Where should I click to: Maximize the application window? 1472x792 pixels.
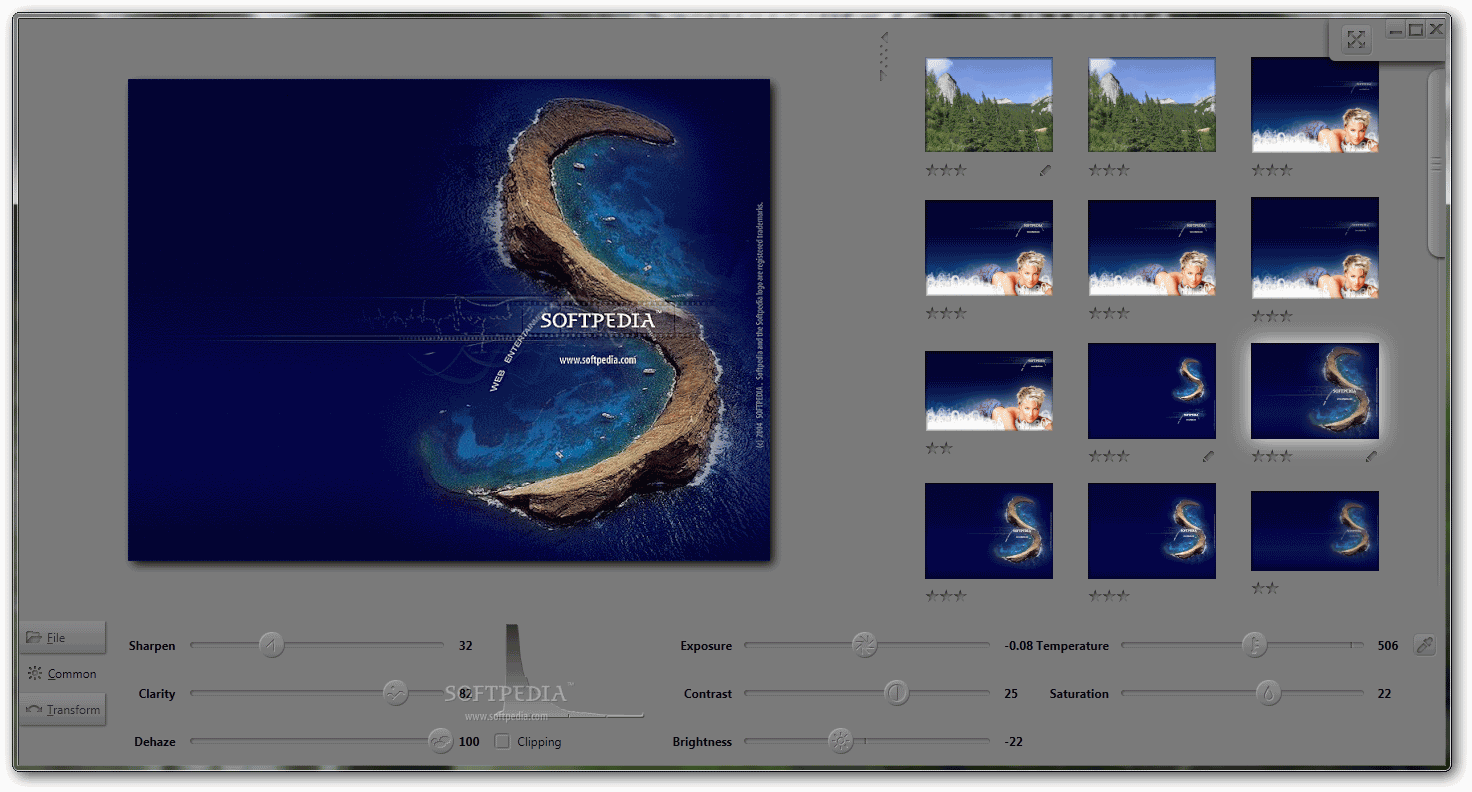click(1416, 30)
